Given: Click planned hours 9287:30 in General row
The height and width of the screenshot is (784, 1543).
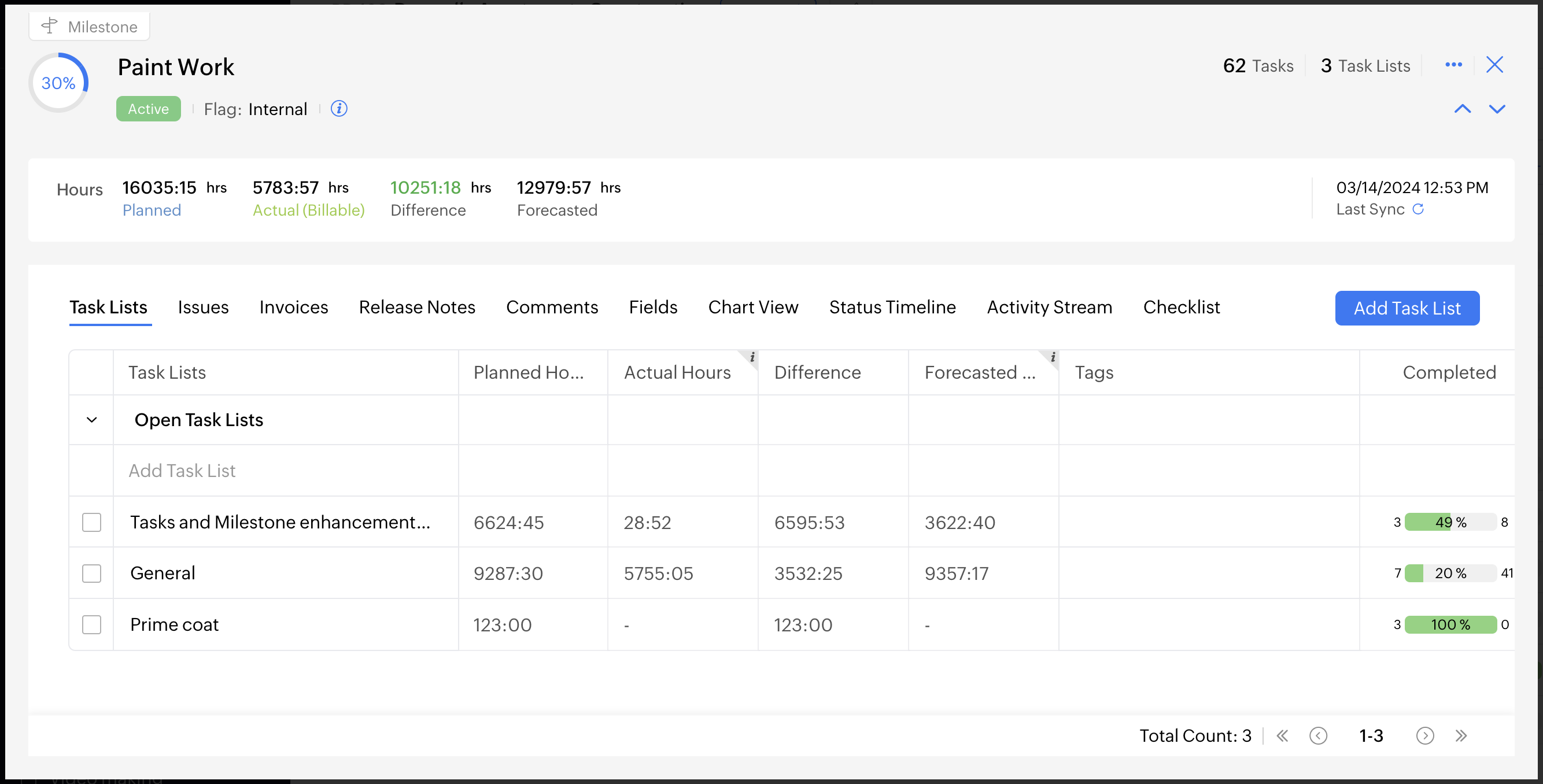Looking at the screenshot, I should click(x=508, y=574).
